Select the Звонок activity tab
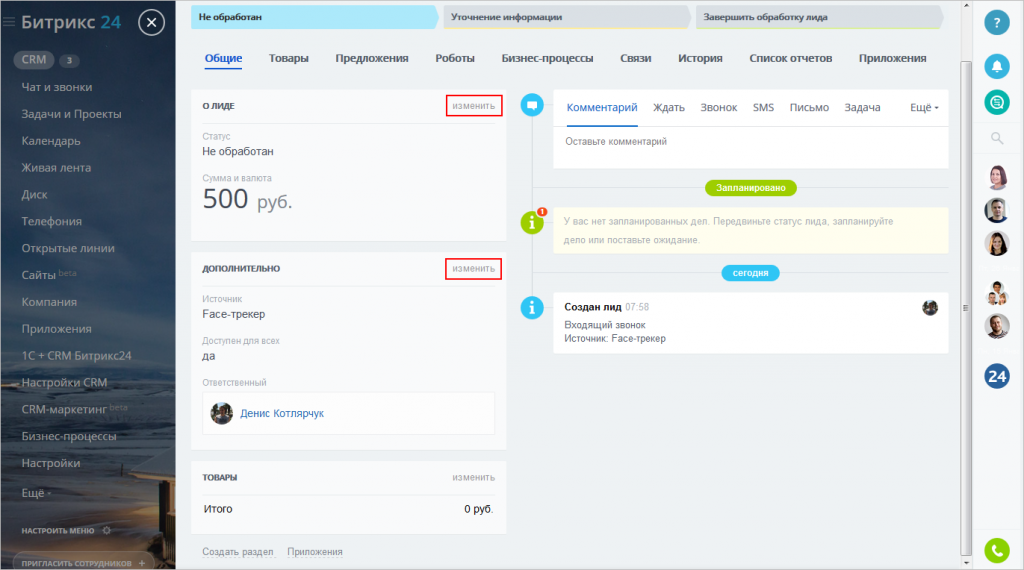The width and height of the screenshot is (1024, 570). [718, 108]
